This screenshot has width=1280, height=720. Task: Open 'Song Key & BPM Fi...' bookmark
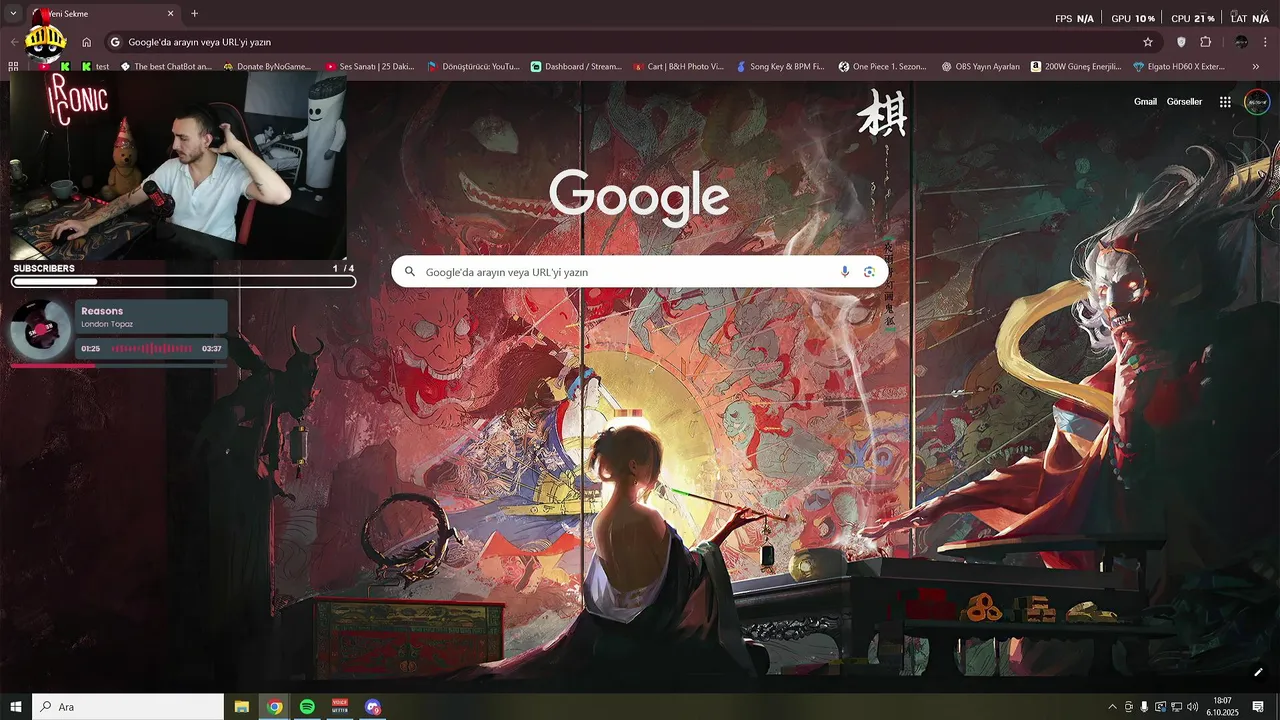780,67
